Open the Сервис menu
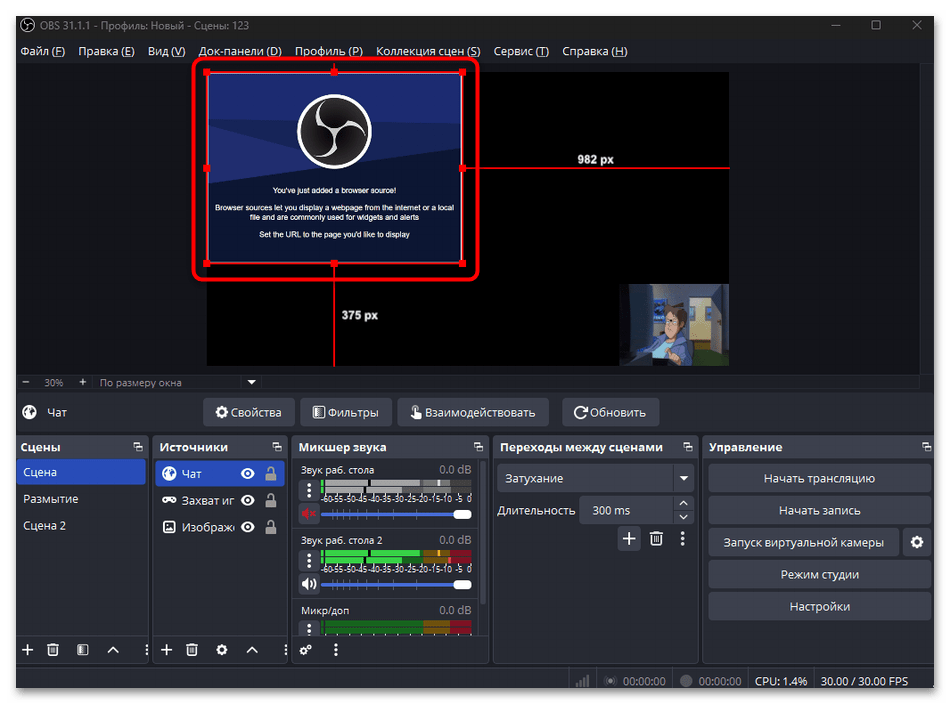 521,51
